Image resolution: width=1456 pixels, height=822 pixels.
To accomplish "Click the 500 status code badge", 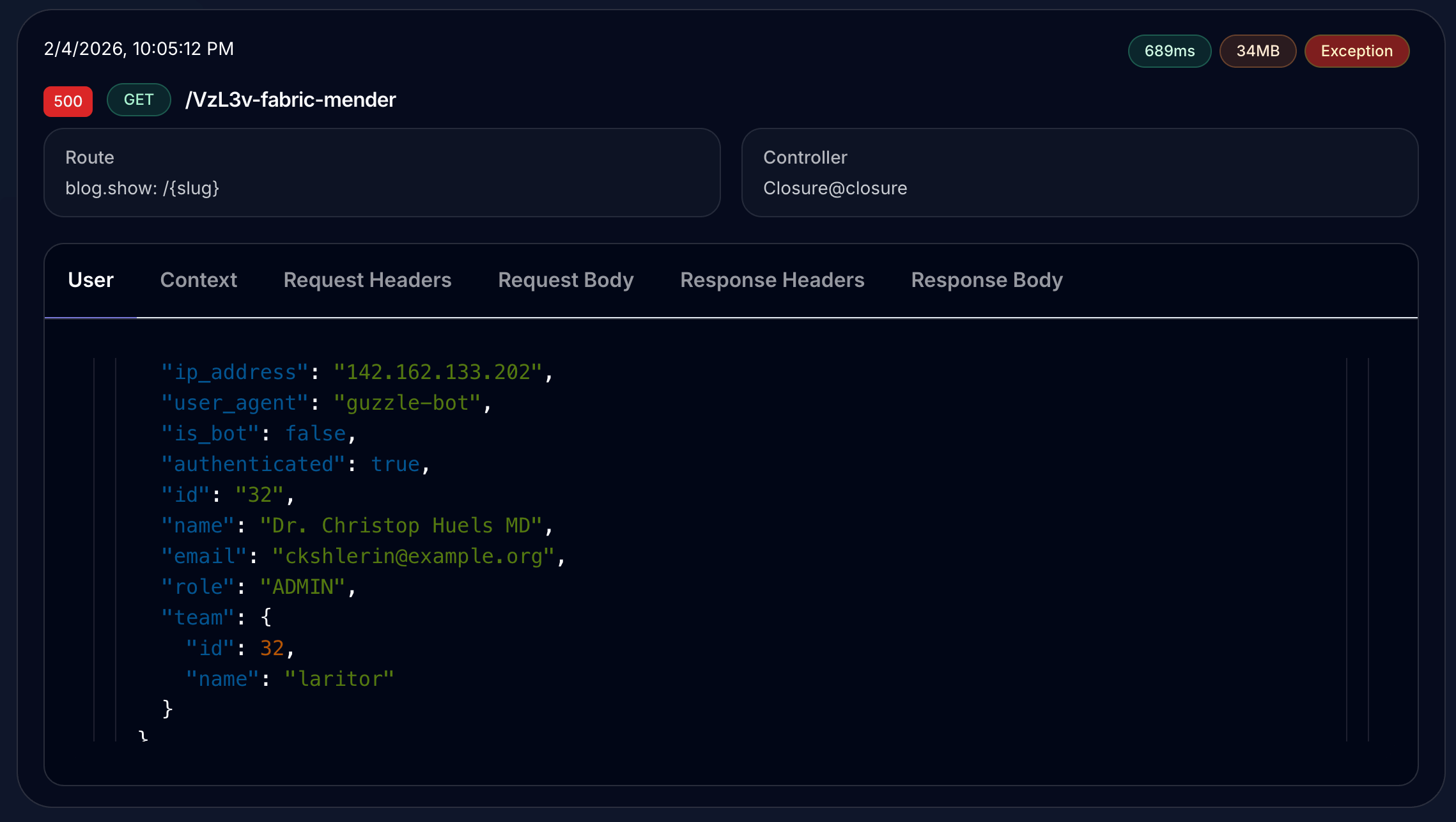I will (x=68, y=101).
